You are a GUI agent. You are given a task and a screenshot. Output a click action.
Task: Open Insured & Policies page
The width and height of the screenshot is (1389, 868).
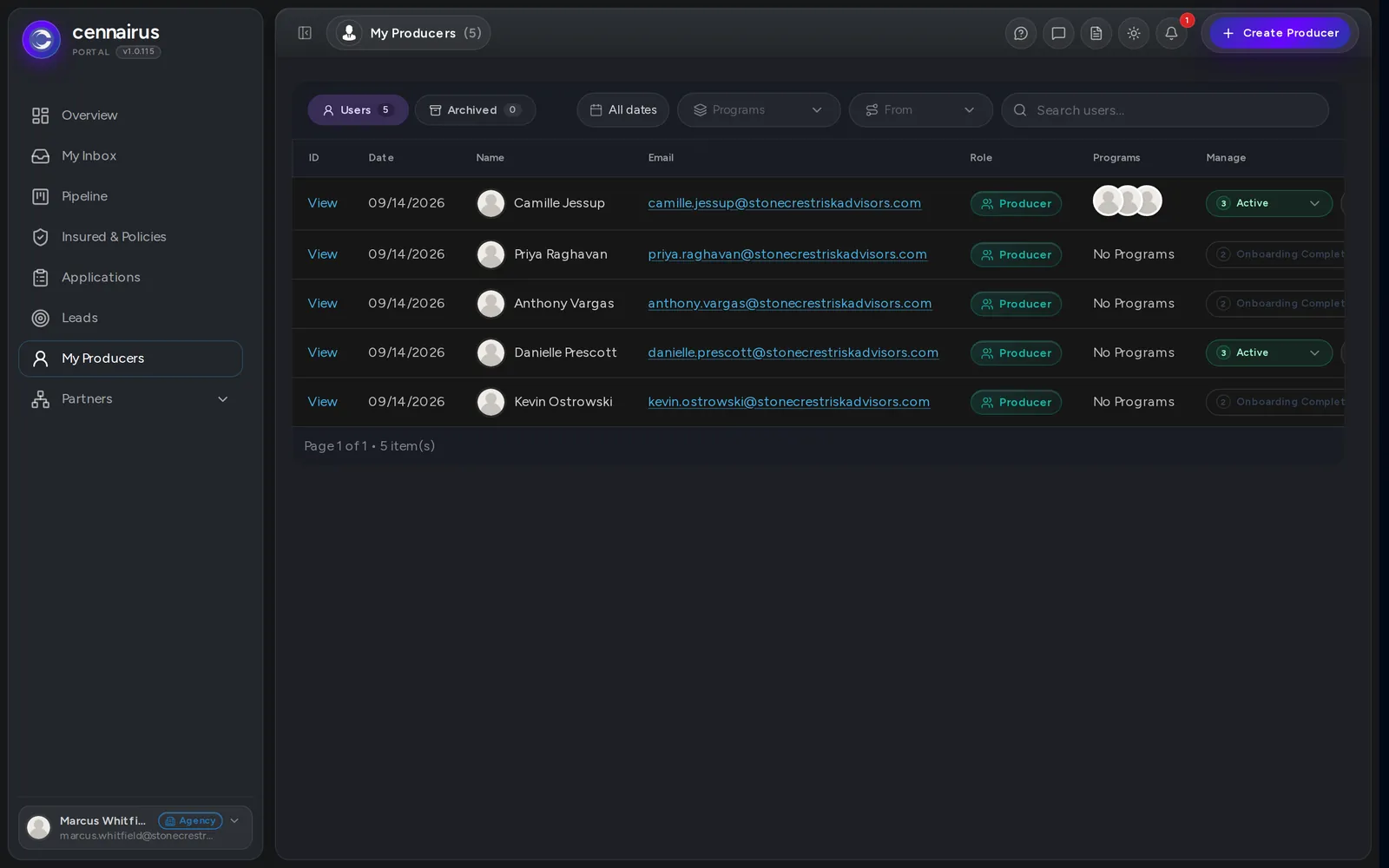point(130,237)
